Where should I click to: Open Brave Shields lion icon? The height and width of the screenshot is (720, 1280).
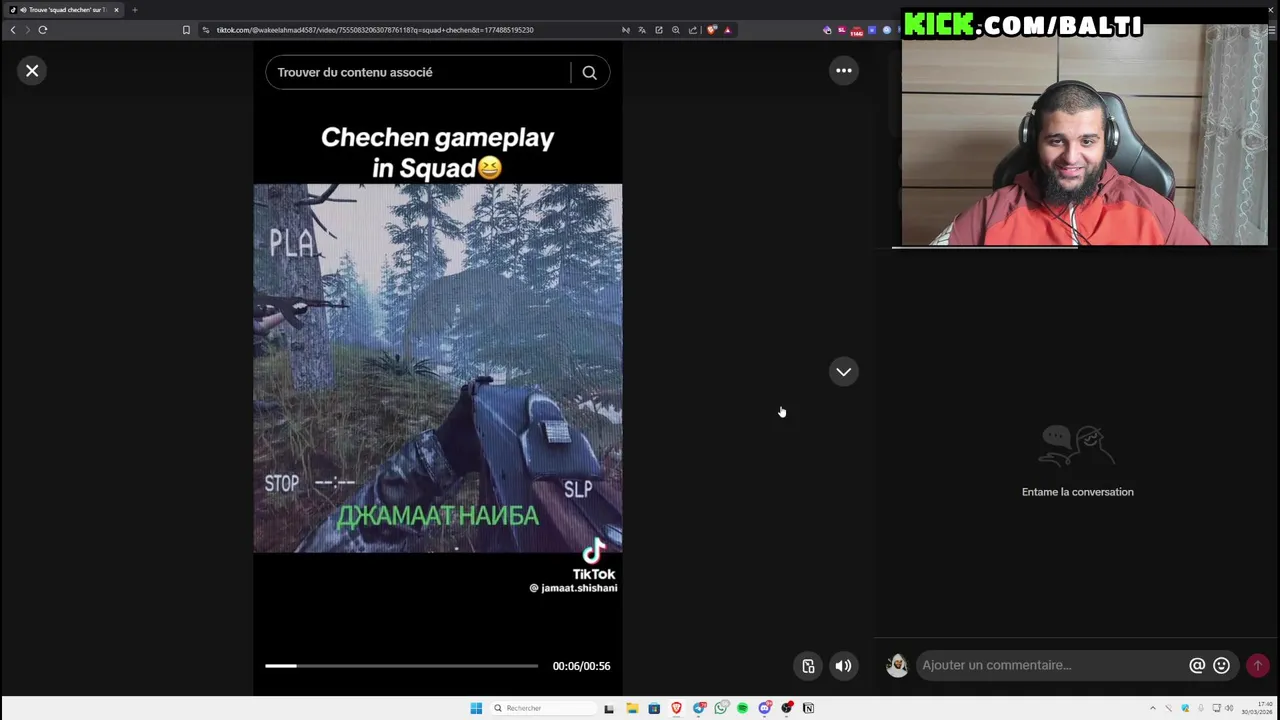tap(712, 30)
